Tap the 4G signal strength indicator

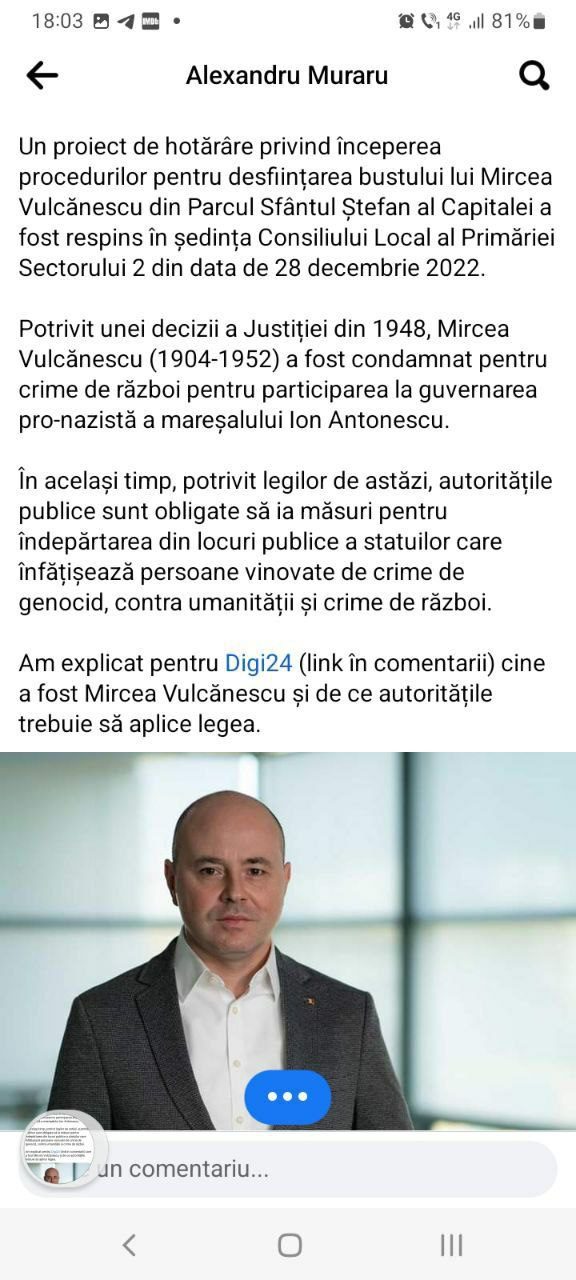click(x=465, y=21)
